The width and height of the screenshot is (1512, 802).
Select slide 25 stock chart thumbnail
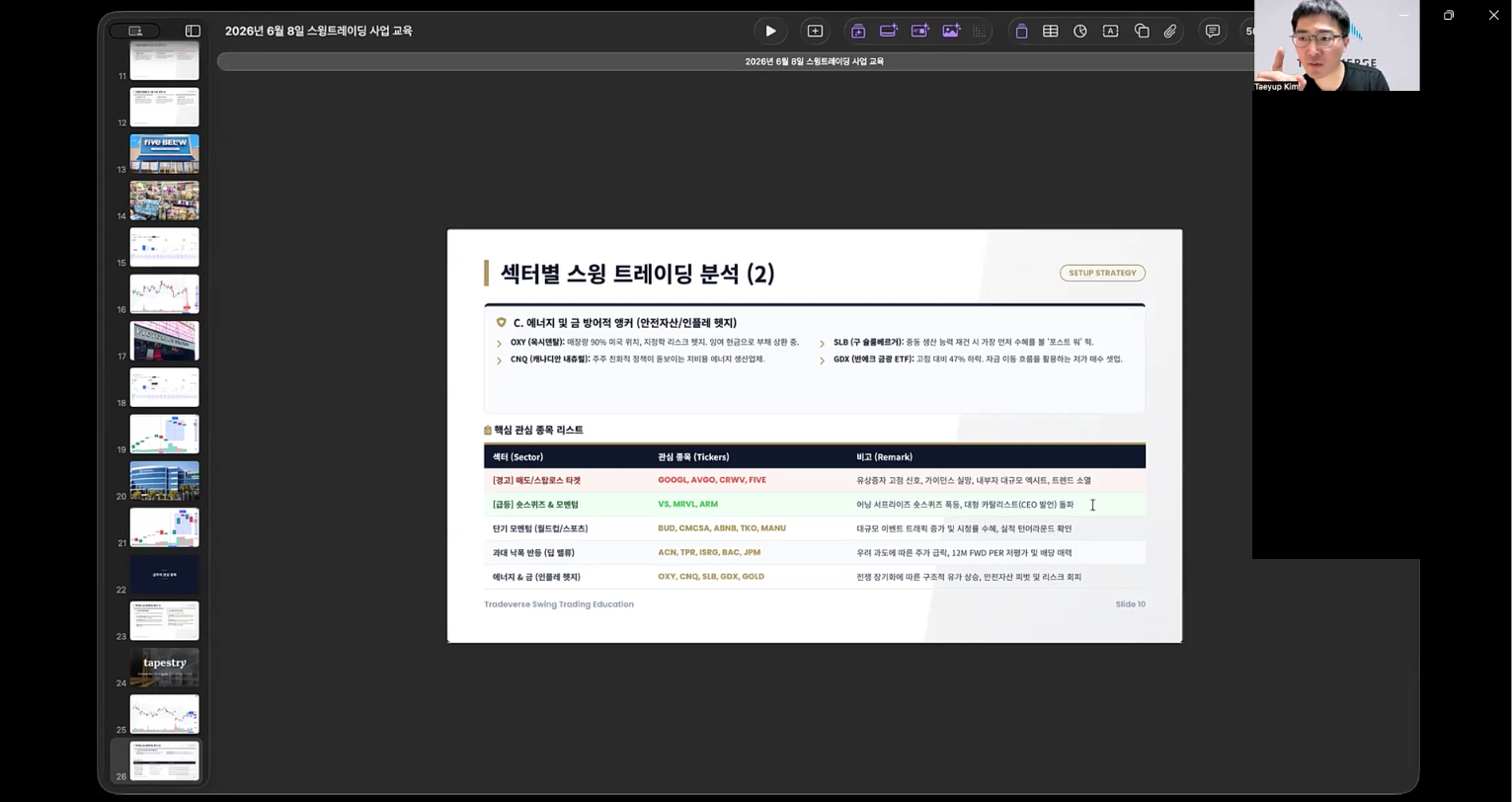point(164,714)
